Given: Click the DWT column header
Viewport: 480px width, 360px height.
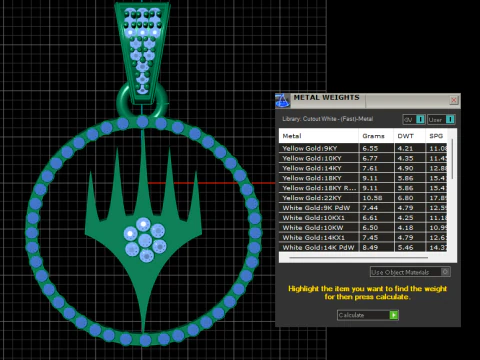Looking at the screenshot, I should point(409,136).
